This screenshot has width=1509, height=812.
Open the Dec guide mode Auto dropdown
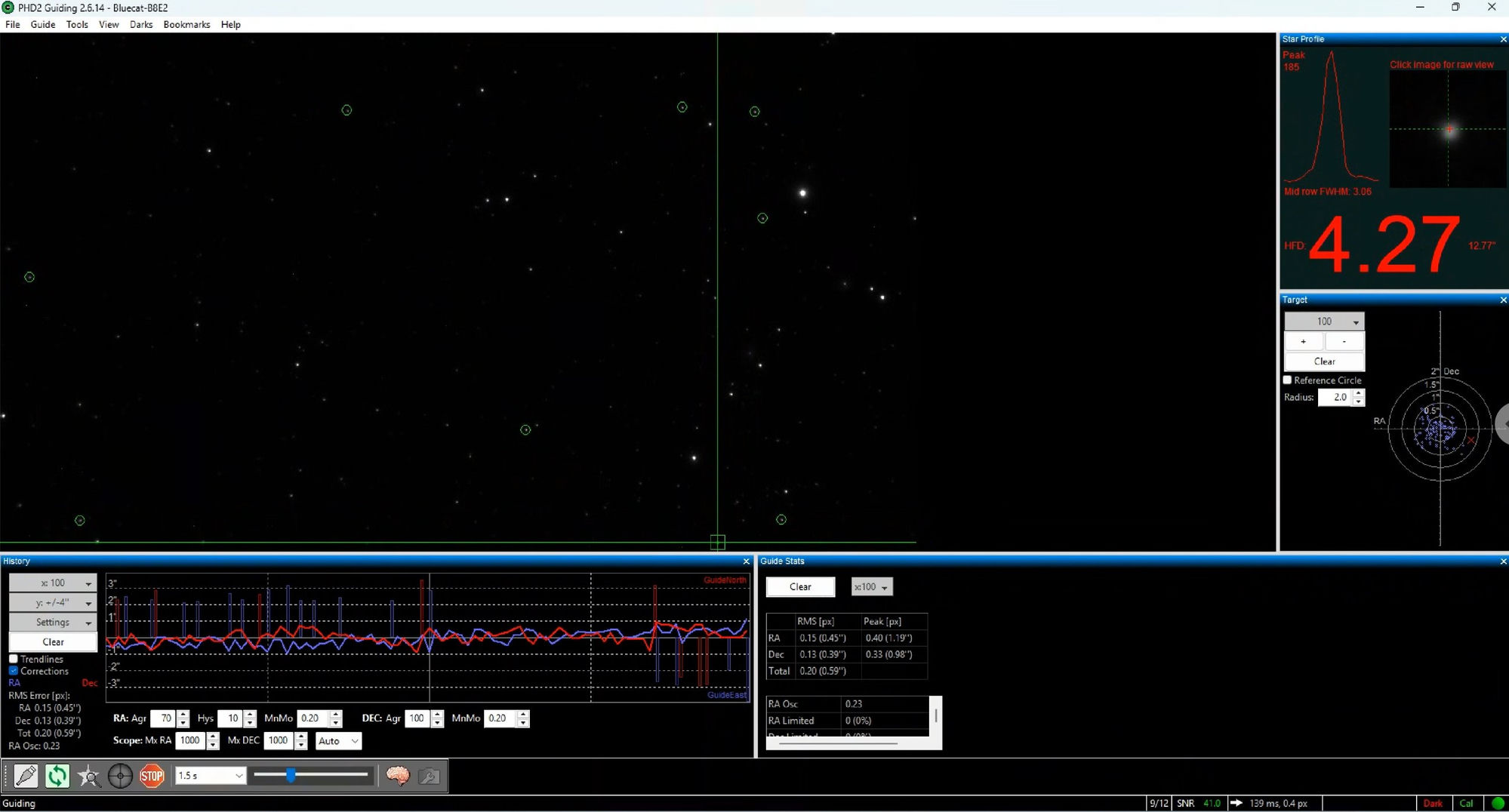338,741
